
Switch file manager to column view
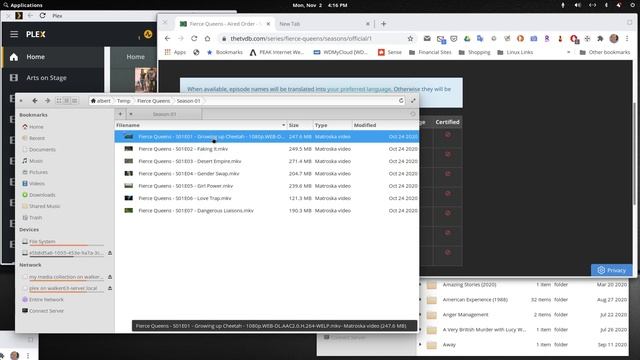(75, 100)
